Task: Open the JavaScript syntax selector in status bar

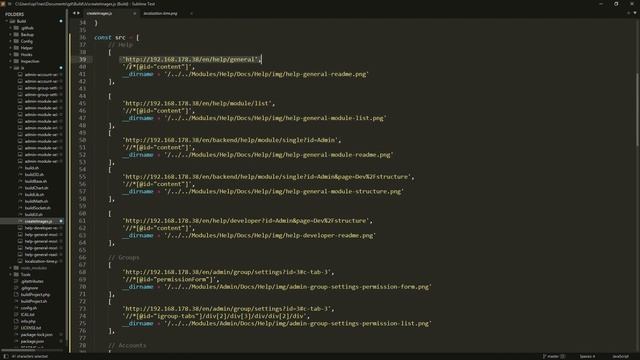Action: [x=620, y=356]
